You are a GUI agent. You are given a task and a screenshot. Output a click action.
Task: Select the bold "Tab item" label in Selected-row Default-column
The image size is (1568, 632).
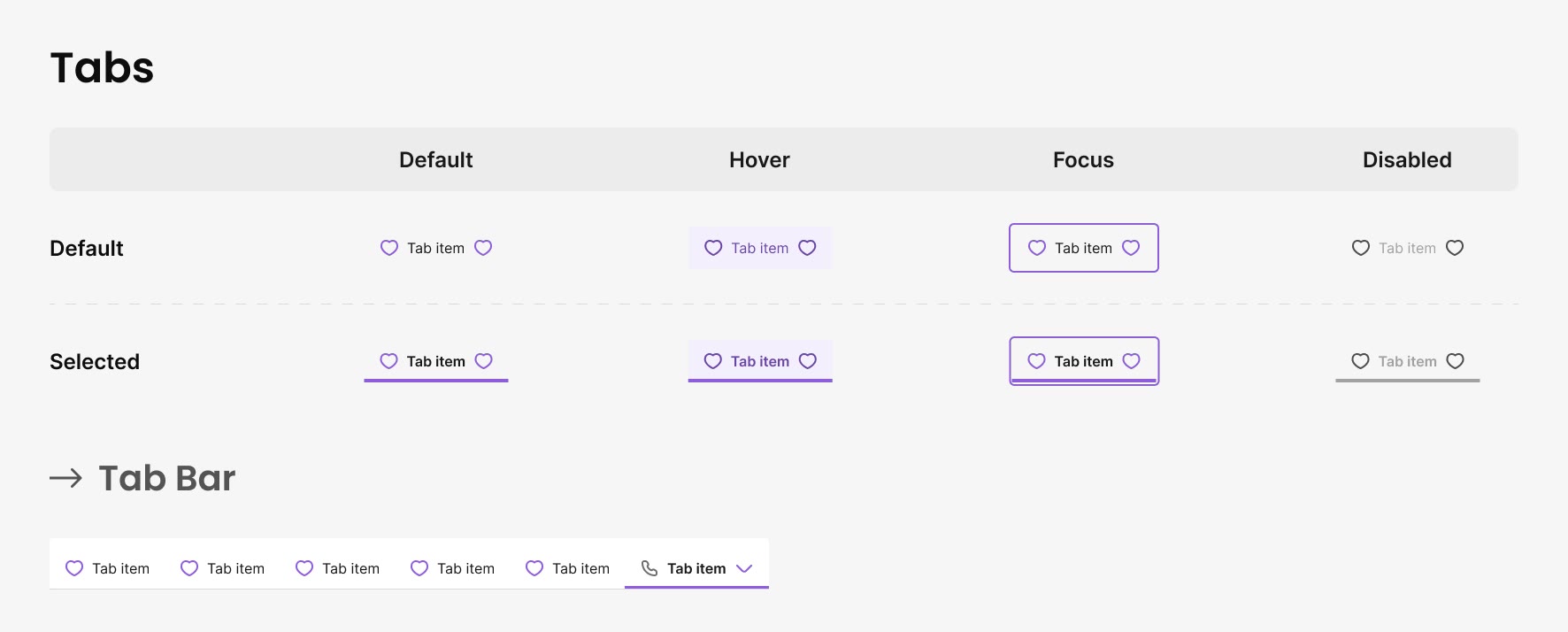435,361
